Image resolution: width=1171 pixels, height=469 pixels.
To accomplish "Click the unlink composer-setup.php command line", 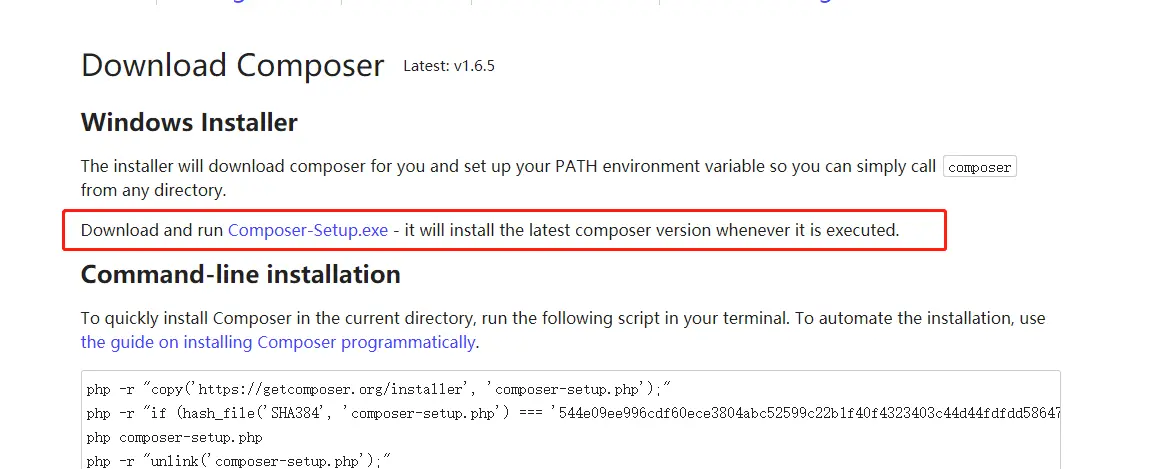I will (237, 460).
